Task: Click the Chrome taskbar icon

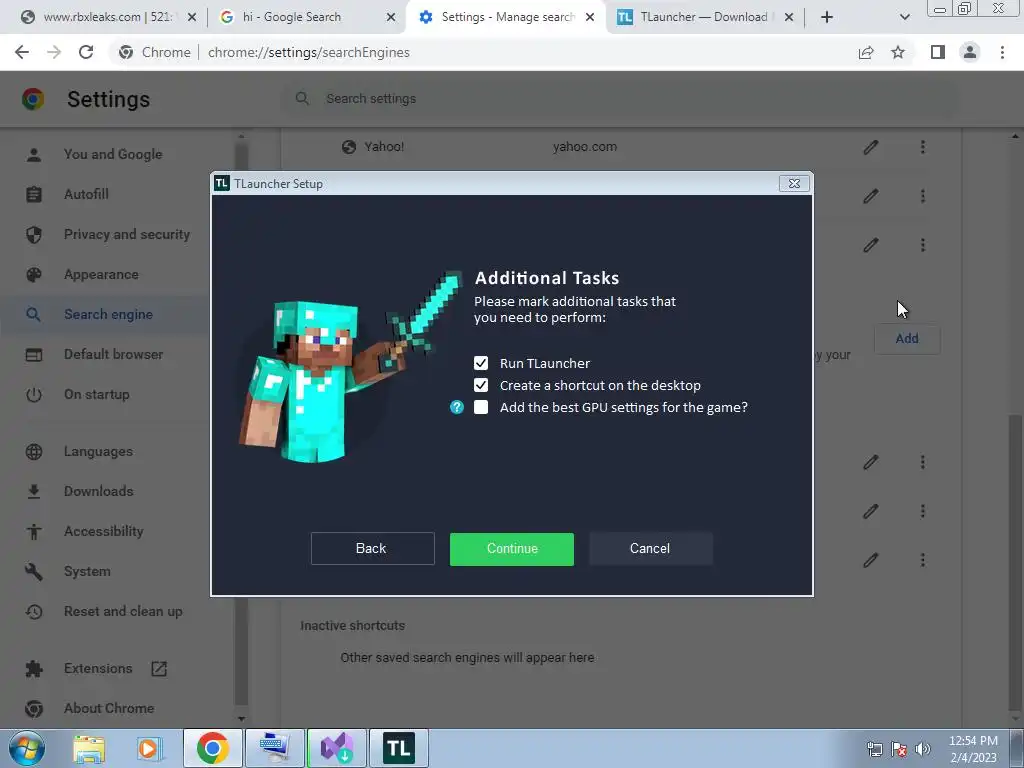Action: point(212,748)
